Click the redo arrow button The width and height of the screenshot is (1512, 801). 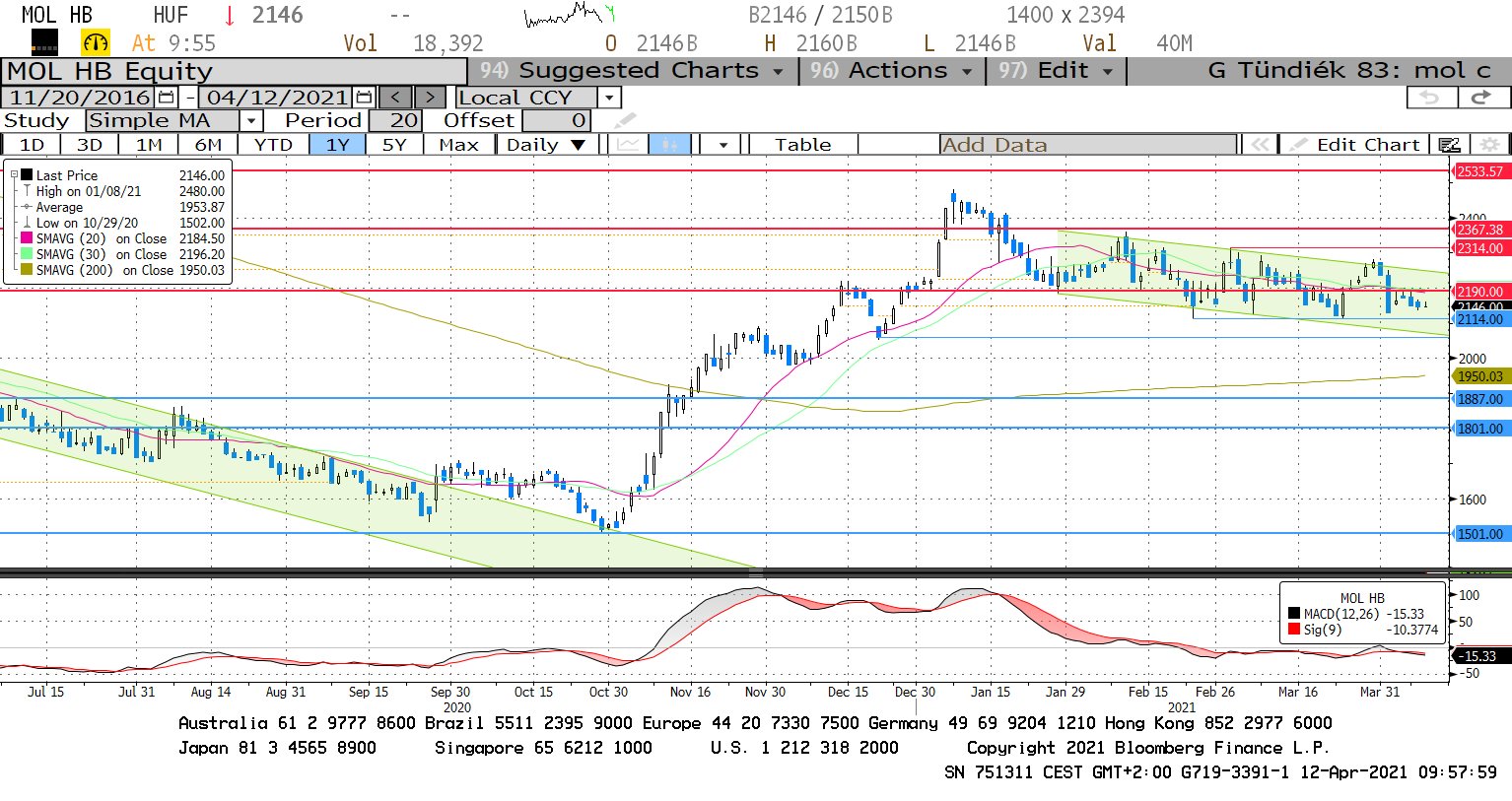(1481, 98)
